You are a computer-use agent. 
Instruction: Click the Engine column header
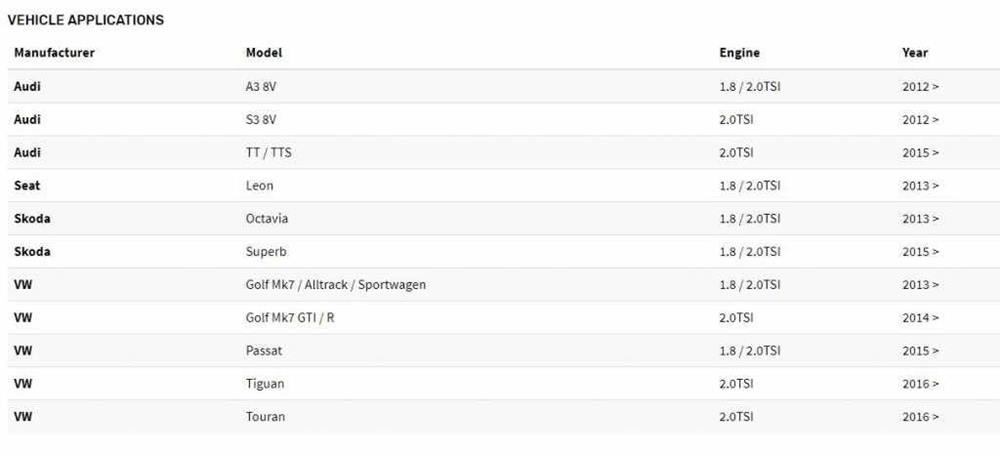click(x=739, y=53)
